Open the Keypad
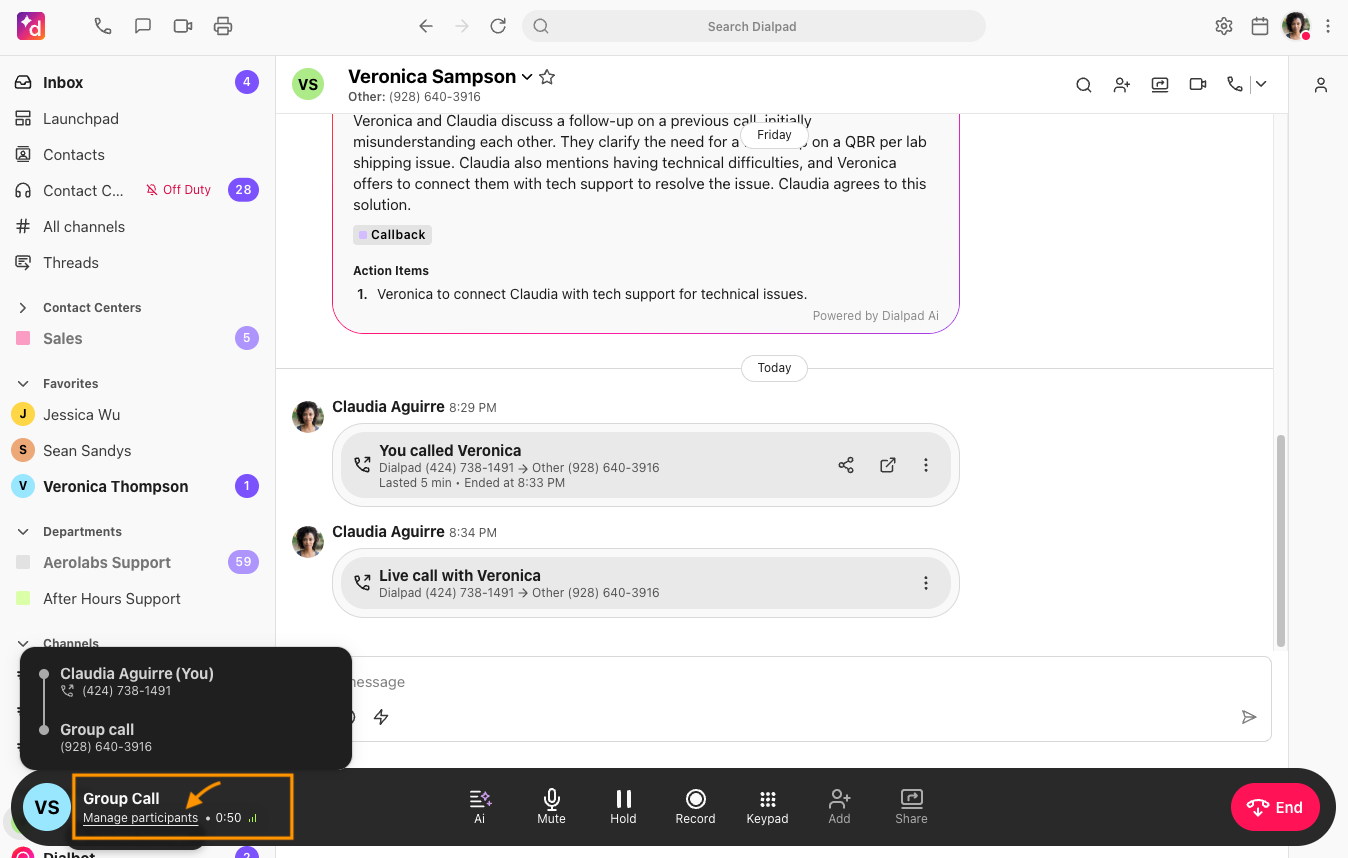This screenshot has width=1348, height=858. pyautogui.click(x=767, y=807)
